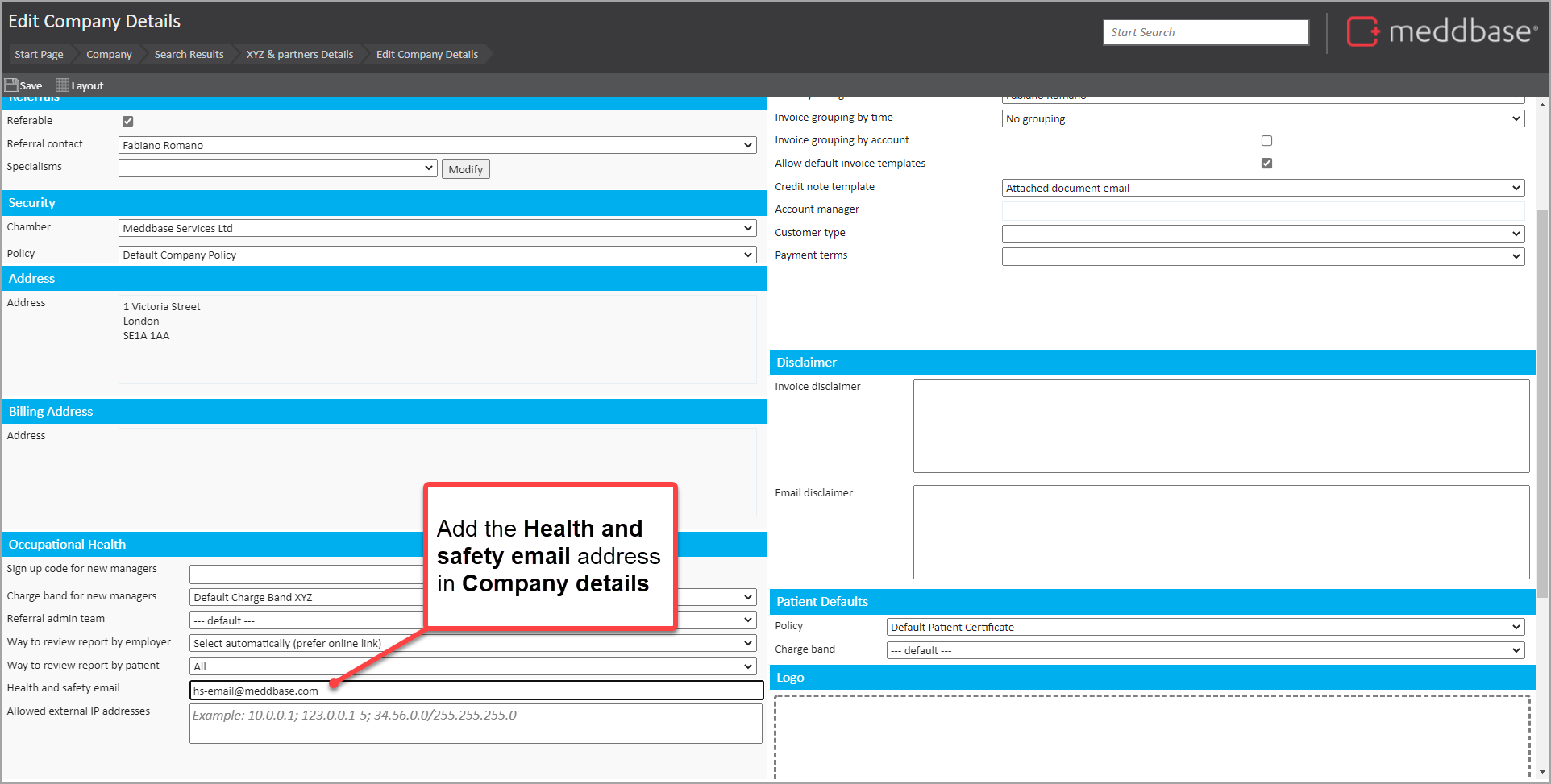Click the Start Search field
The height and width of the screenshot is (784, 1551).
pos(1205,32)
